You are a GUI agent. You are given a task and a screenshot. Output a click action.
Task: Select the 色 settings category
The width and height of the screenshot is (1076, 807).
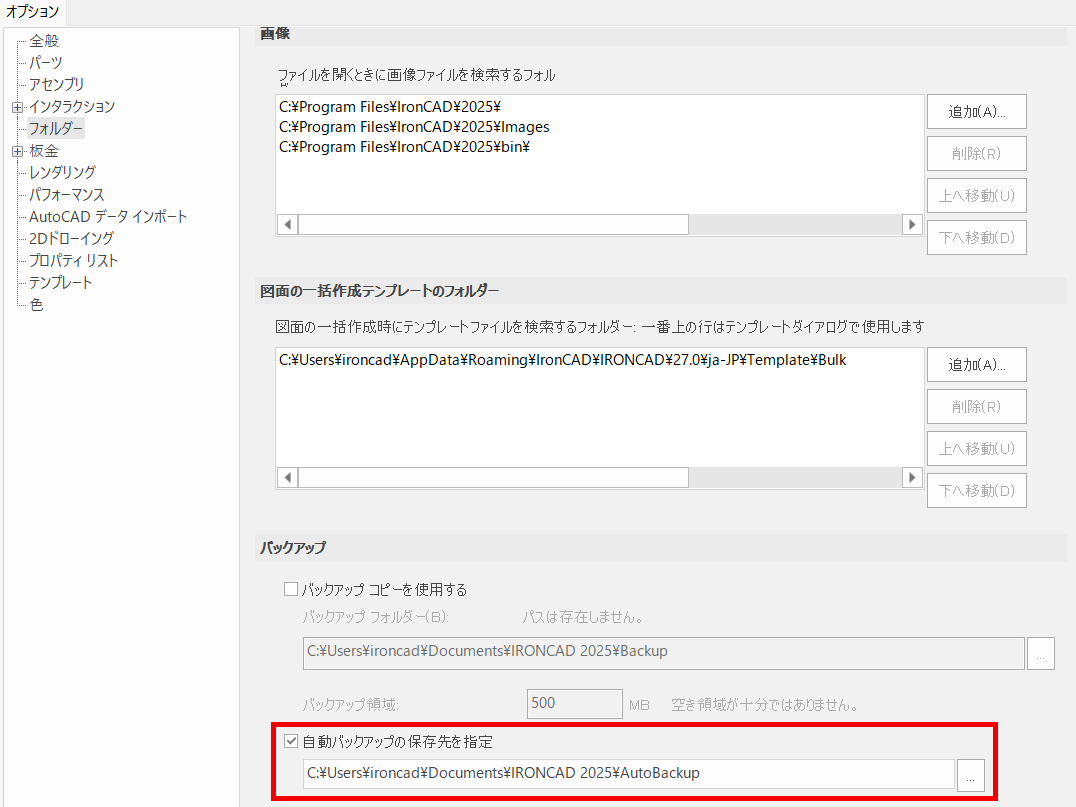point(35,304)
